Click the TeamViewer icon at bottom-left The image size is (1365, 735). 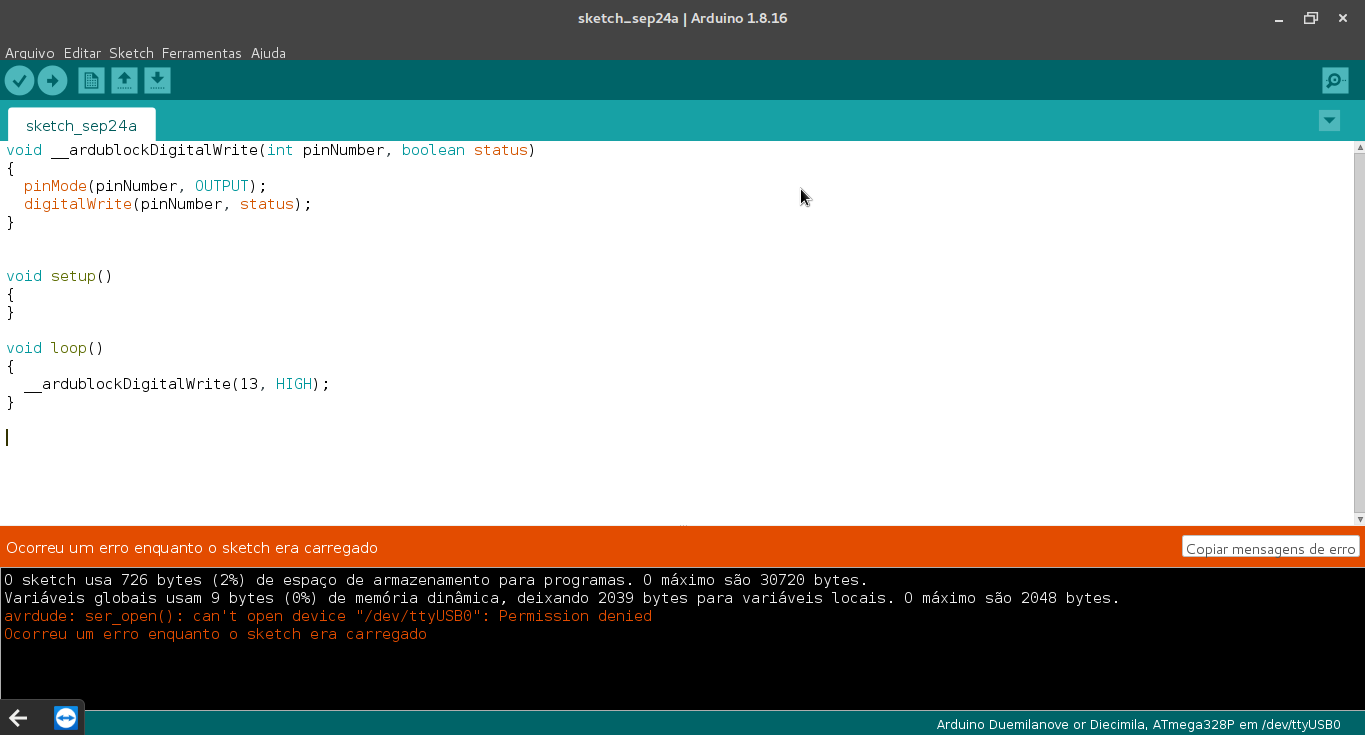click(x=66, y=718)
